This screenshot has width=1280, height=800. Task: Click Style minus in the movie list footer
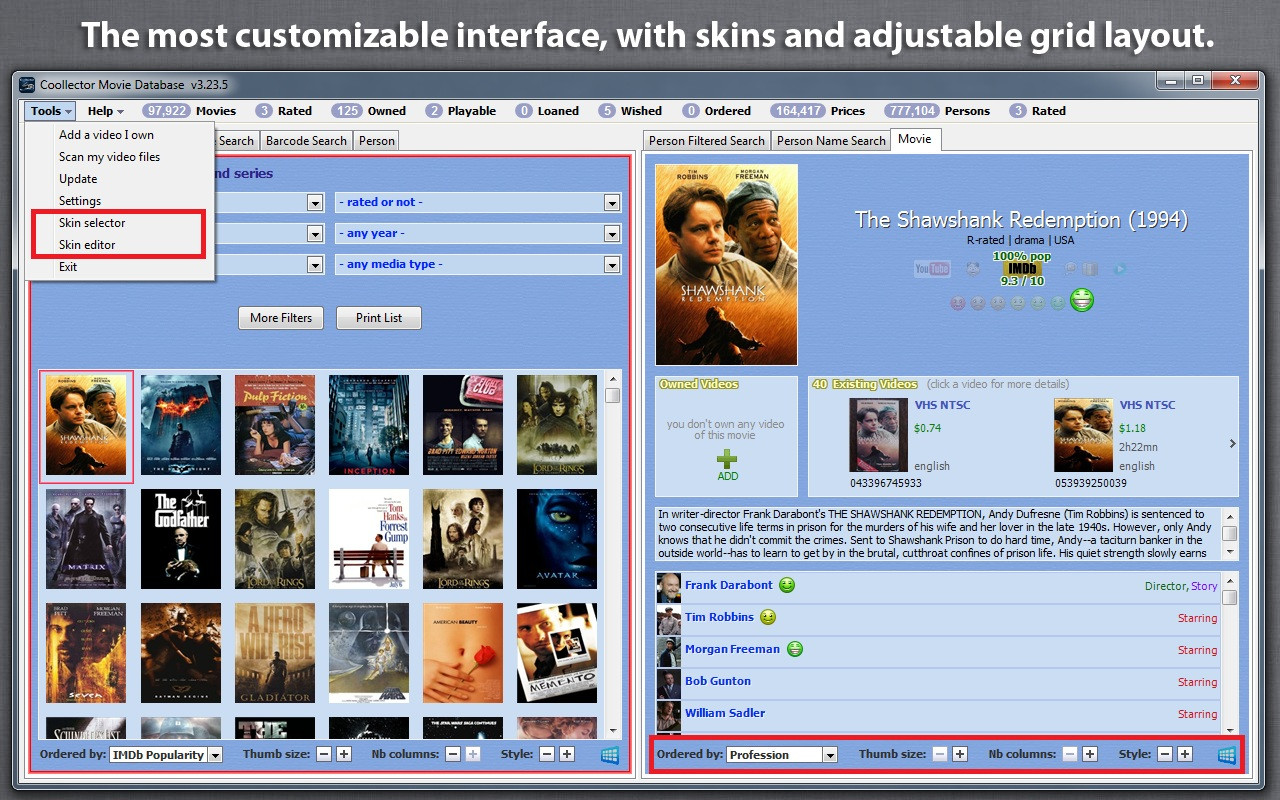547,754
